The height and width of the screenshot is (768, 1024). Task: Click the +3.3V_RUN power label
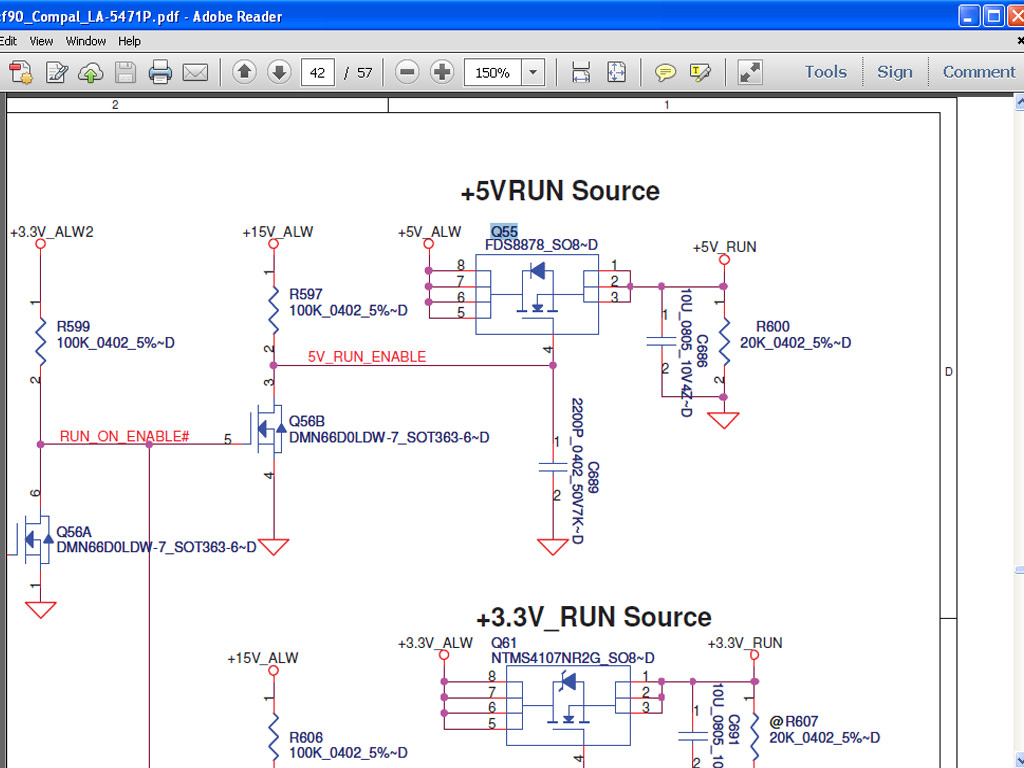pos(745,643)
